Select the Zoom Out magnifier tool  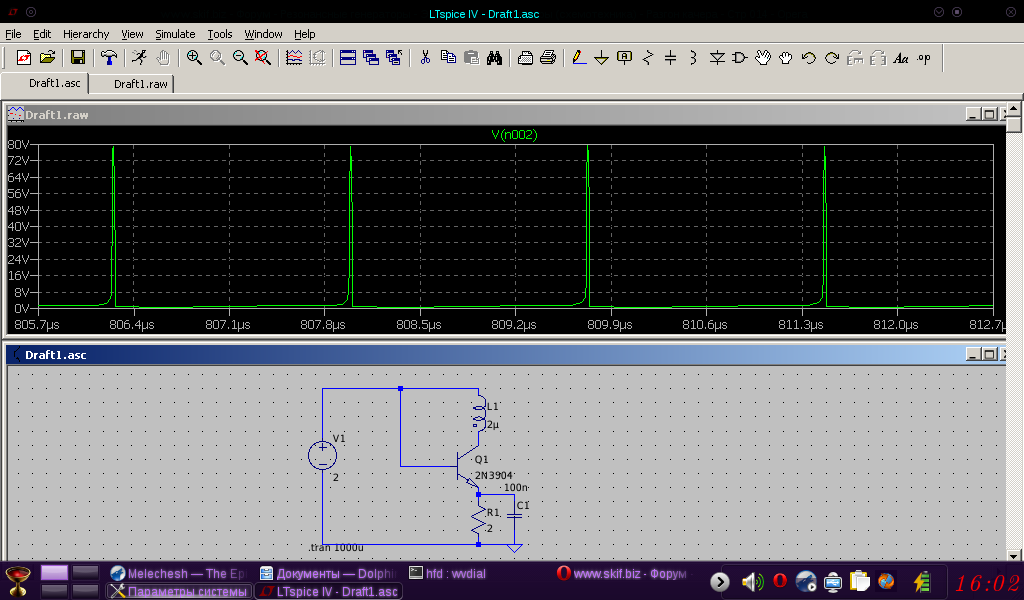(240, 57)
